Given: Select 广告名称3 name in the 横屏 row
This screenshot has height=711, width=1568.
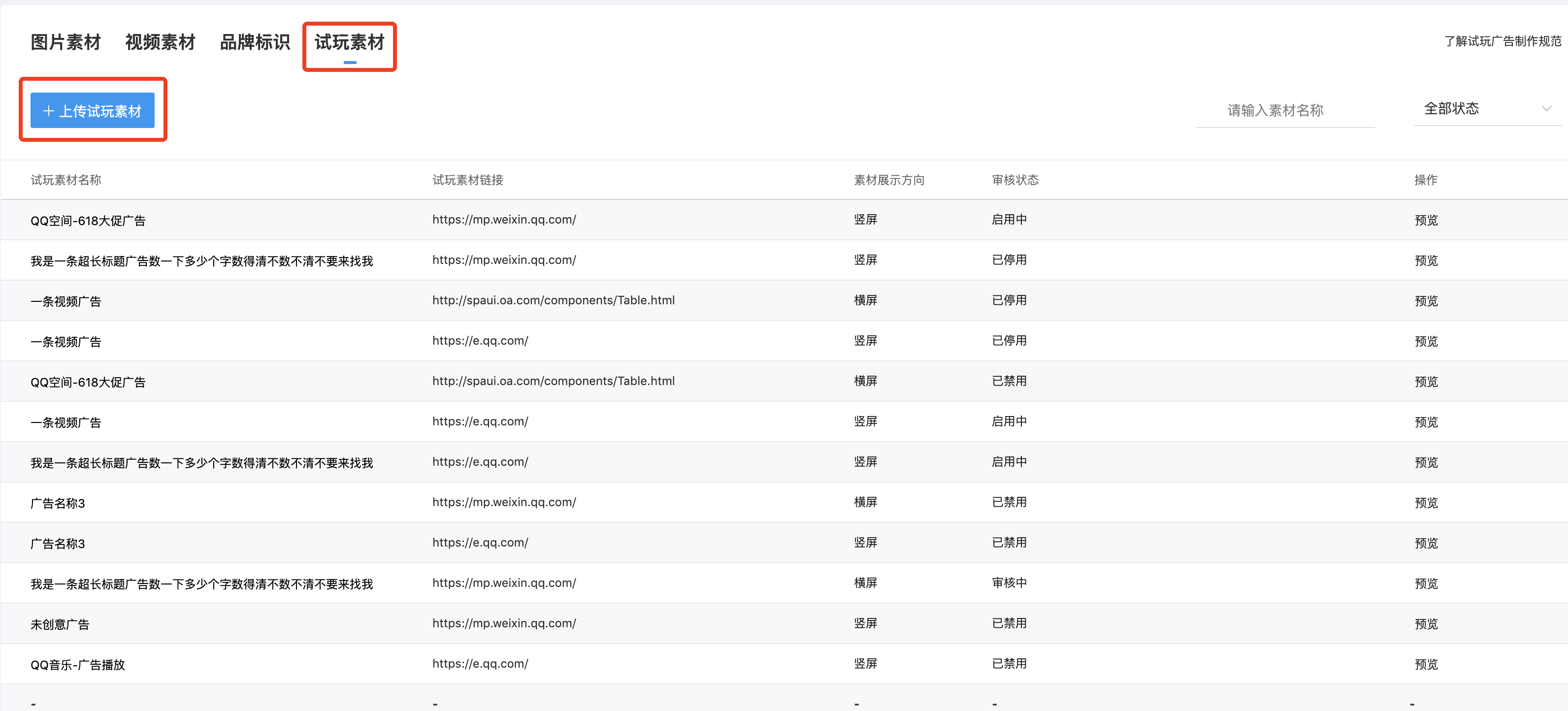Looking at the screenshot, I should point(58,503).
